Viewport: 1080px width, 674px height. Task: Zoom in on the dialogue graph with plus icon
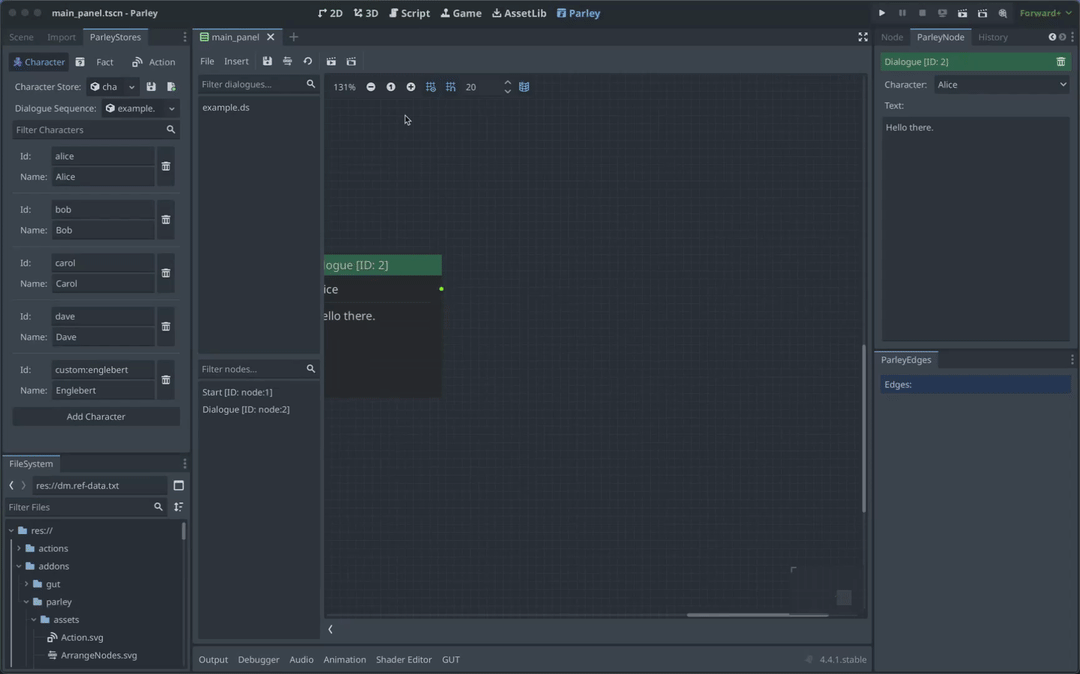[x=411, y=87]
